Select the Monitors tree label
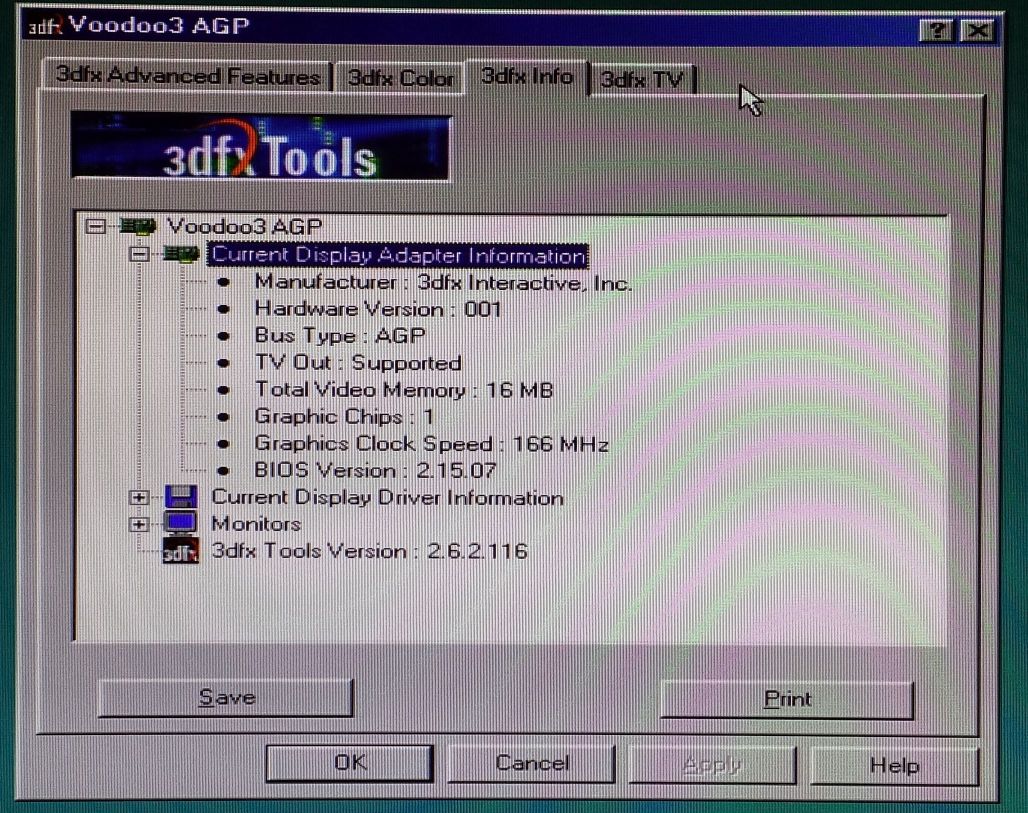The height and width of the screenshot is (813, 1028). click(x=256, y=524)
